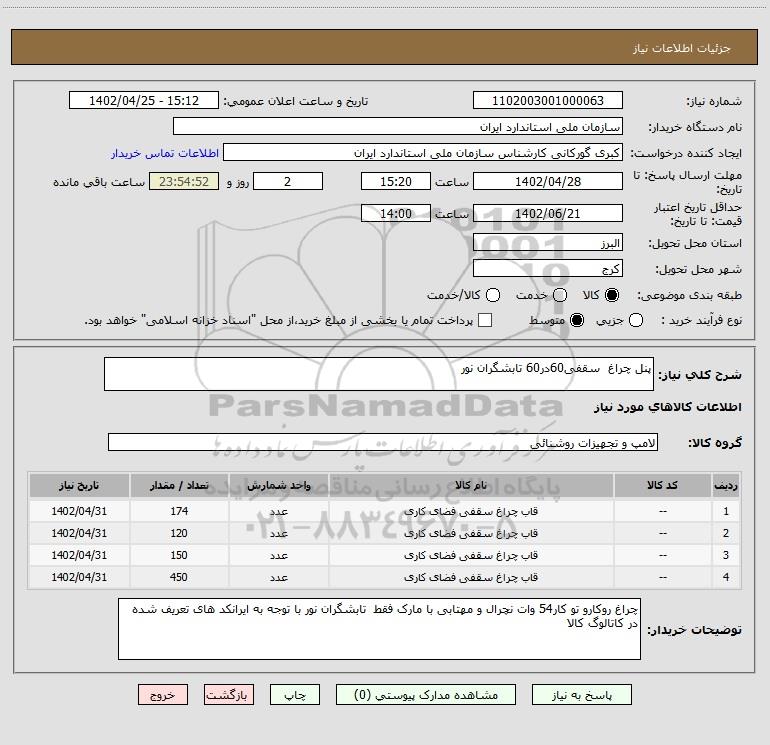Click the remaining time field 23:54:52

tap(184, 181)
